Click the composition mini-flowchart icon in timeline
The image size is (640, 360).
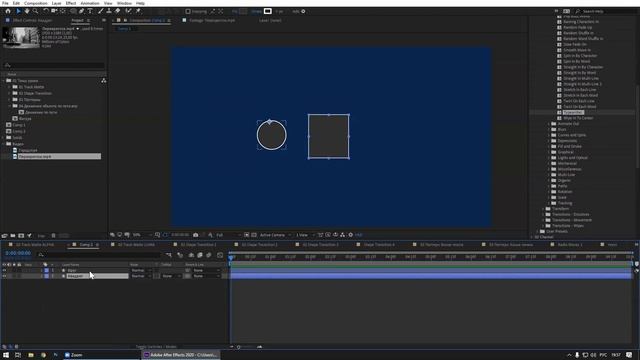point(169,255)
